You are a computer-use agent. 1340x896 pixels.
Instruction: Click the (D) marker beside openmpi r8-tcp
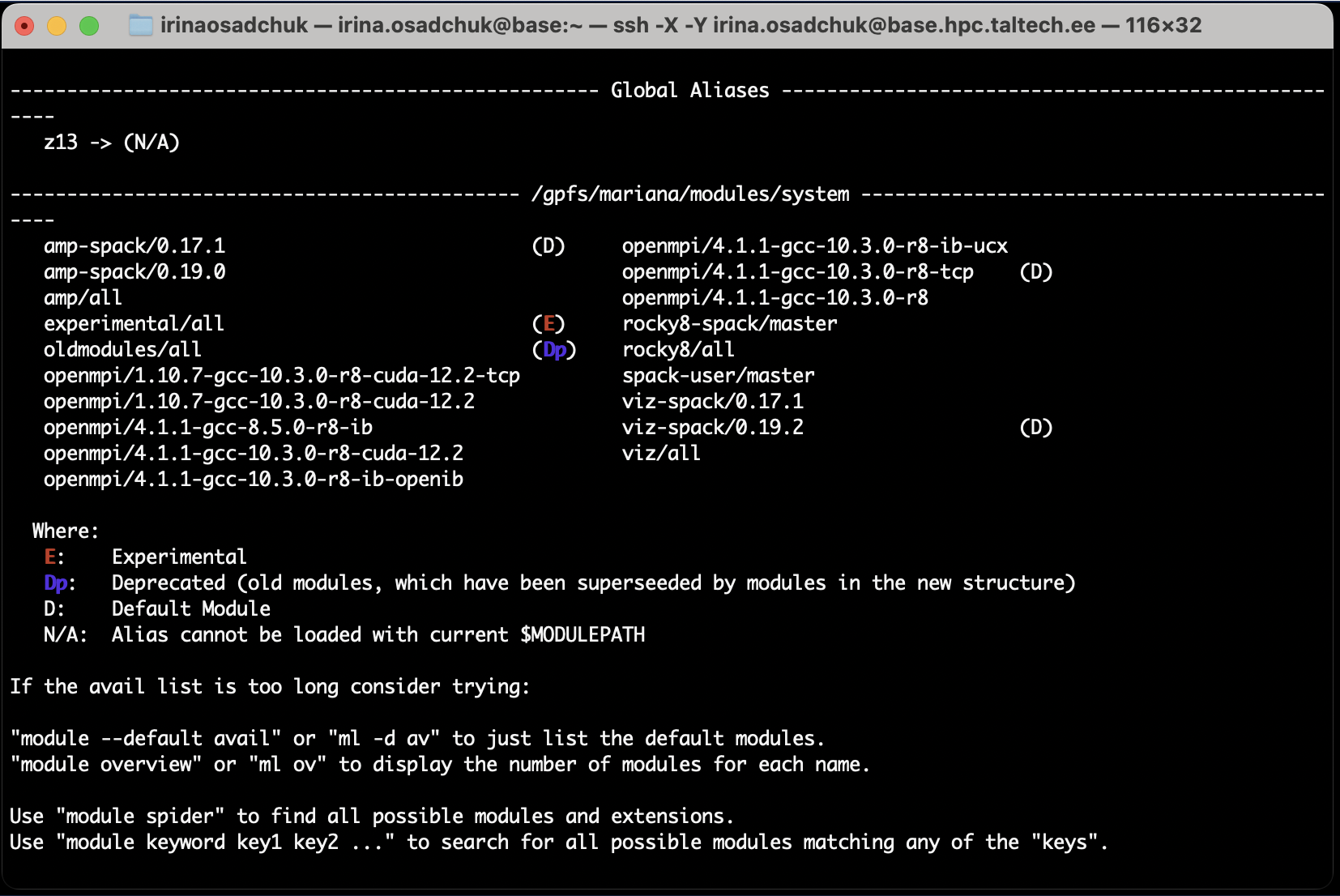[x=1036, y=272]
